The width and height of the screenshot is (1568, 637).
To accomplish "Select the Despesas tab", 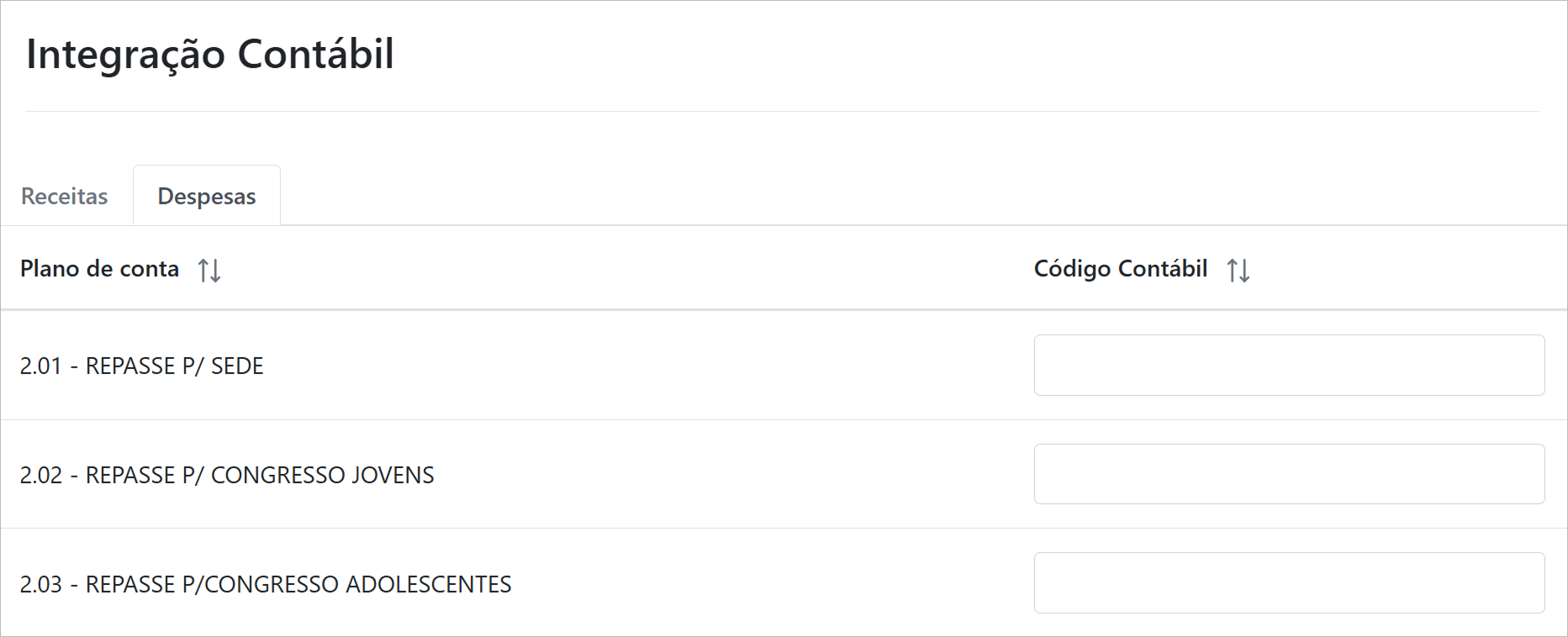I will (207, 197).
